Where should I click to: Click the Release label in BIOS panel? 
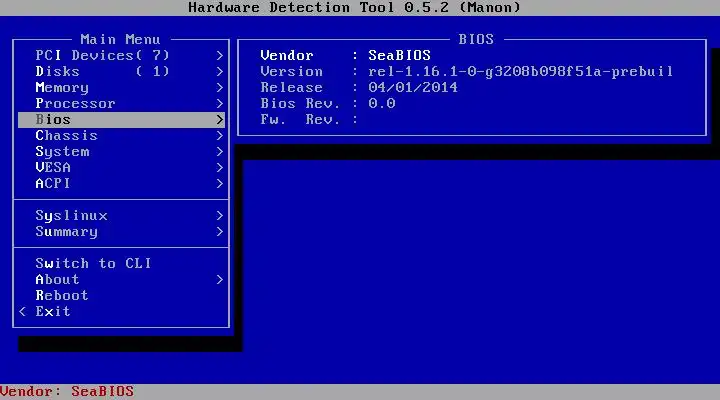tap(292, 88)
